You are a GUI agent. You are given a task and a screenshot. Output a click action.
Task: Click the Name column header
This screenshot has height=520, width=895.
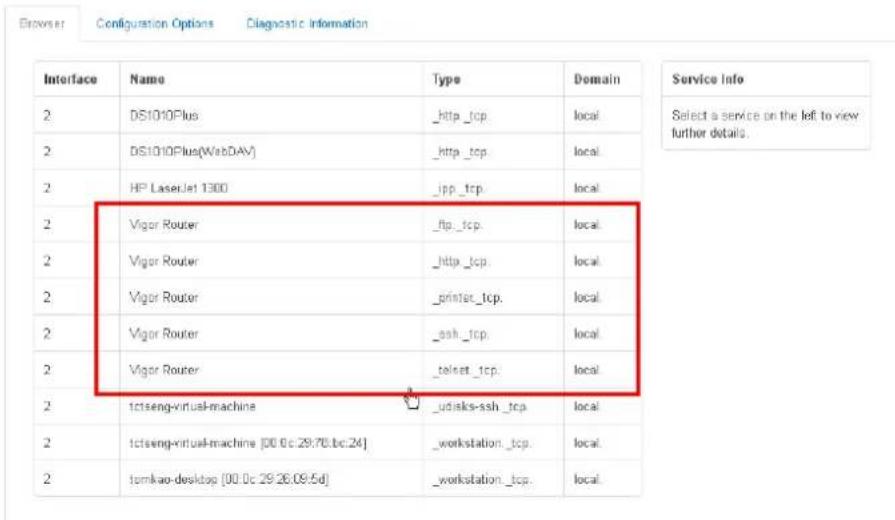147,79
